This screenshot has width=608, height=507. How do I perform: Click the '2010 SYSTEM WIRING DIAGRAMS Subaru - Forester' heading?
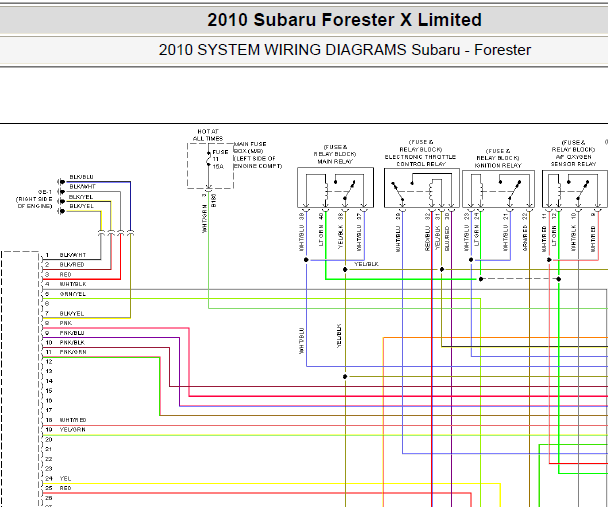[344, 50]
